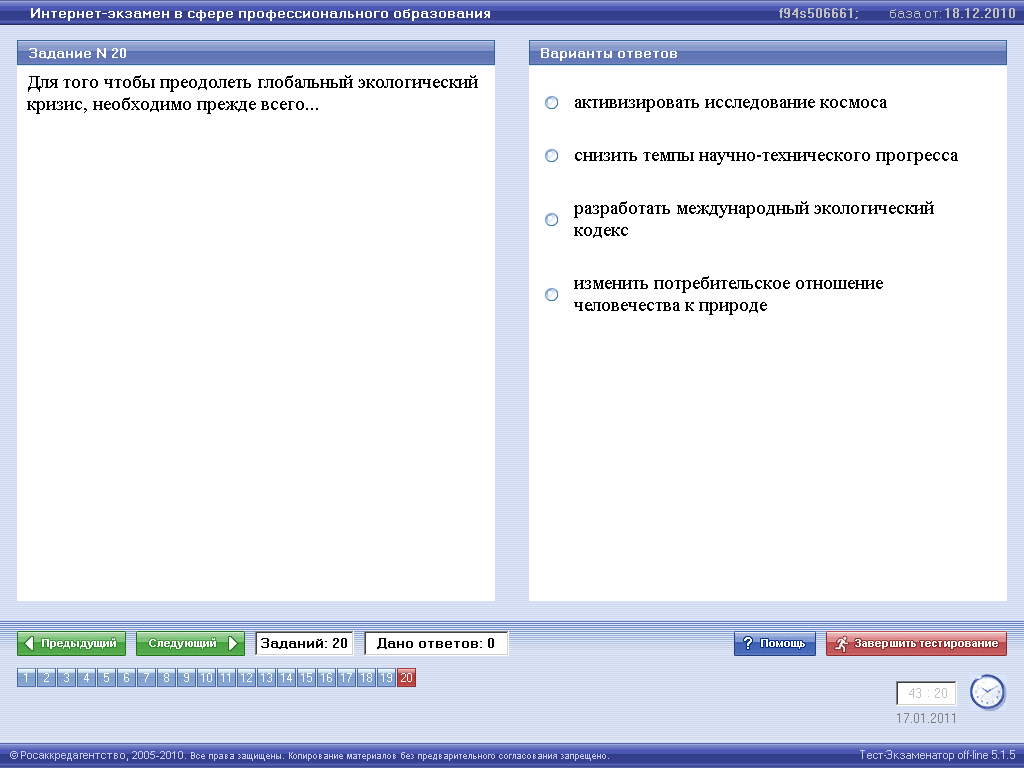
Task: Click session code f94s506661 in header
Action: (x=819, y=13)
